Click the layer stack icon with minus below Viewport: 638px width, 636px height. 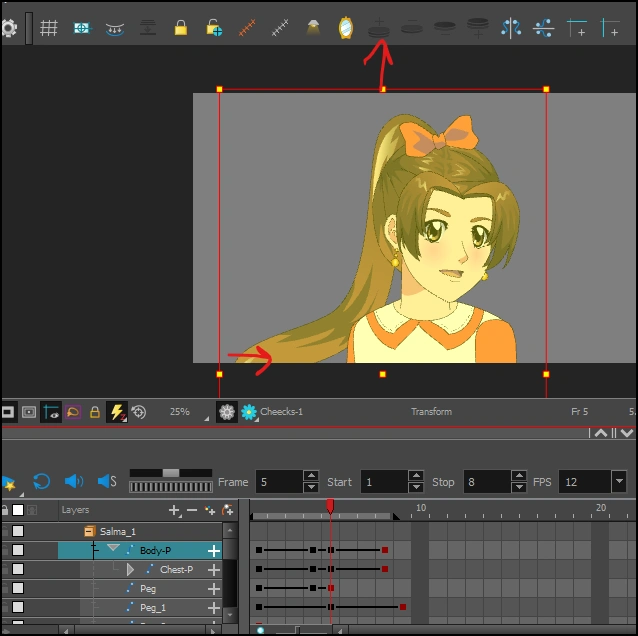coord(445,28)
